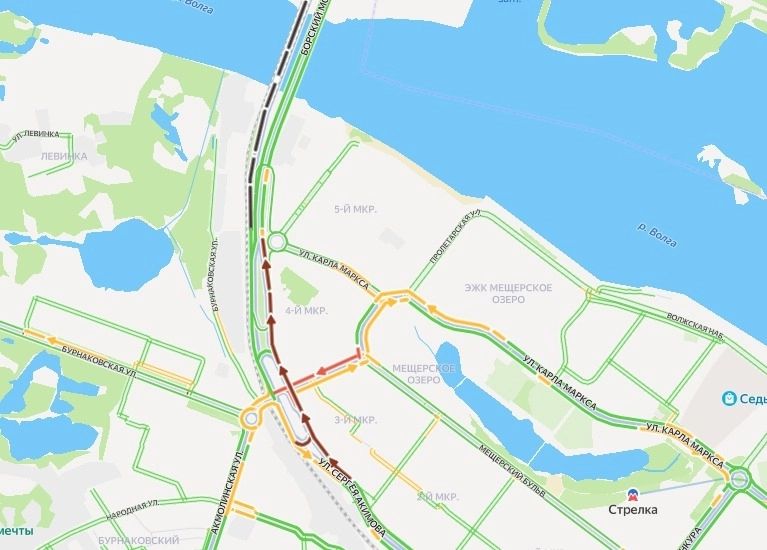Click the Волжская наб. street label
767x550 pixels.
pyautogui.click(x=695, y=325)
